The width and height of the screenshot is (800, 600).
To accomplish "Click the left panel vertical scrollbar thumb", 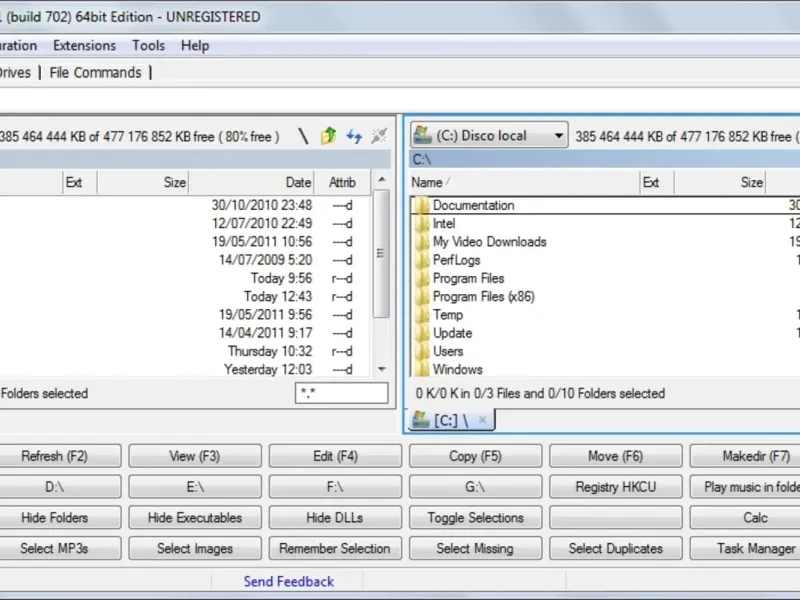I will [x=381, y=254].
